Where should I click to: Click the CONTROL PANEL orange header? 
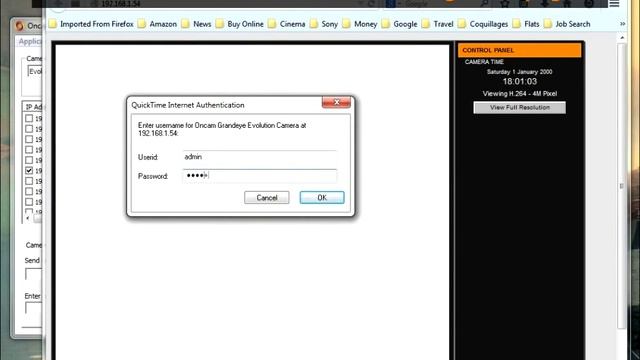coord(520,50)
